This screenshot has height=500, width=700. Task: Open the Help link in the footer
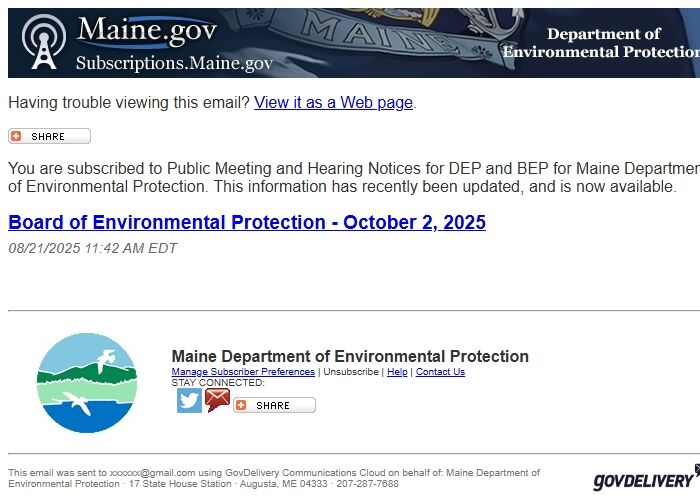tap(397, 372)
